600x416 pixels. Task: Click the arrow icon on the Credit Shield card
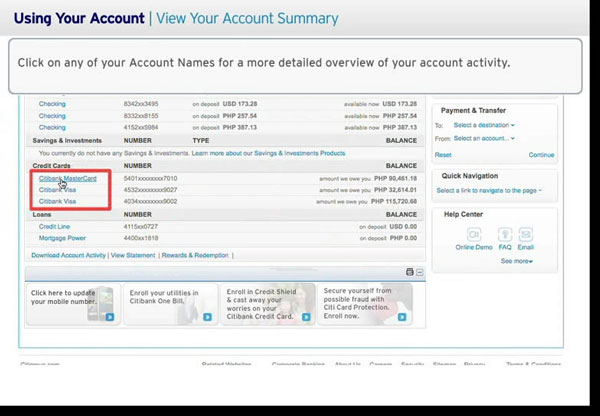tap(306, 317)
